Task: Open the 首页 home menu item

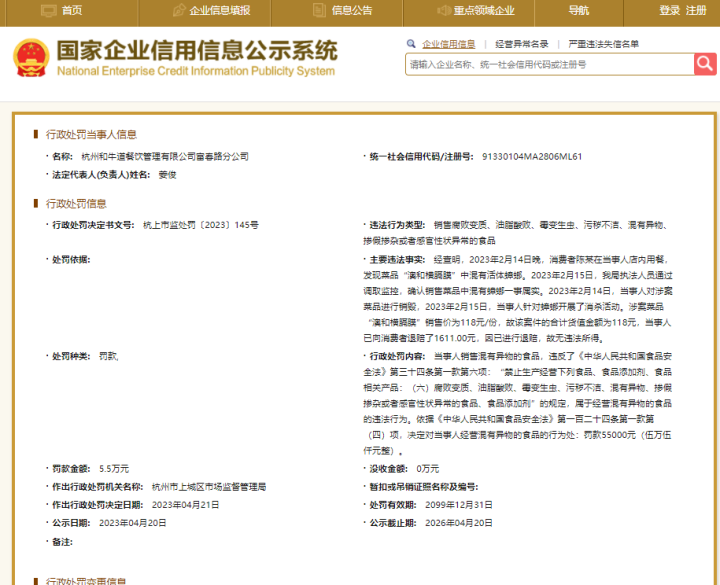Action: point(72,10)
